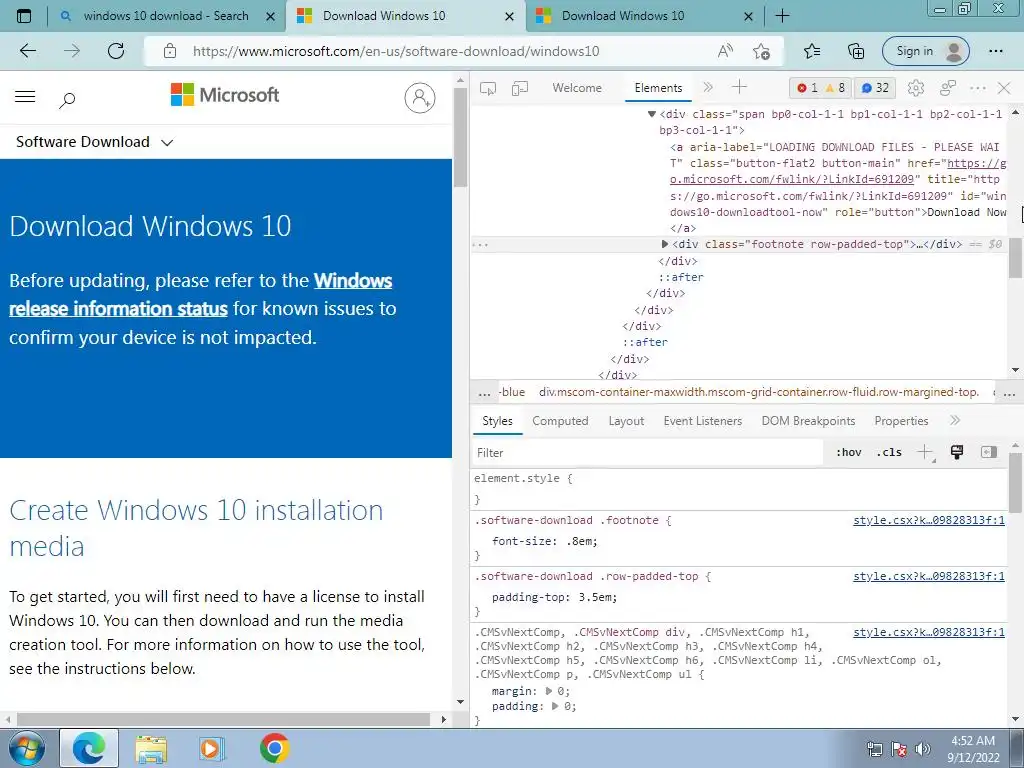This screenshot has height=768, width=1024.
Task: Click the webpage horizontal scrollbar
Action: coord(223,720)
